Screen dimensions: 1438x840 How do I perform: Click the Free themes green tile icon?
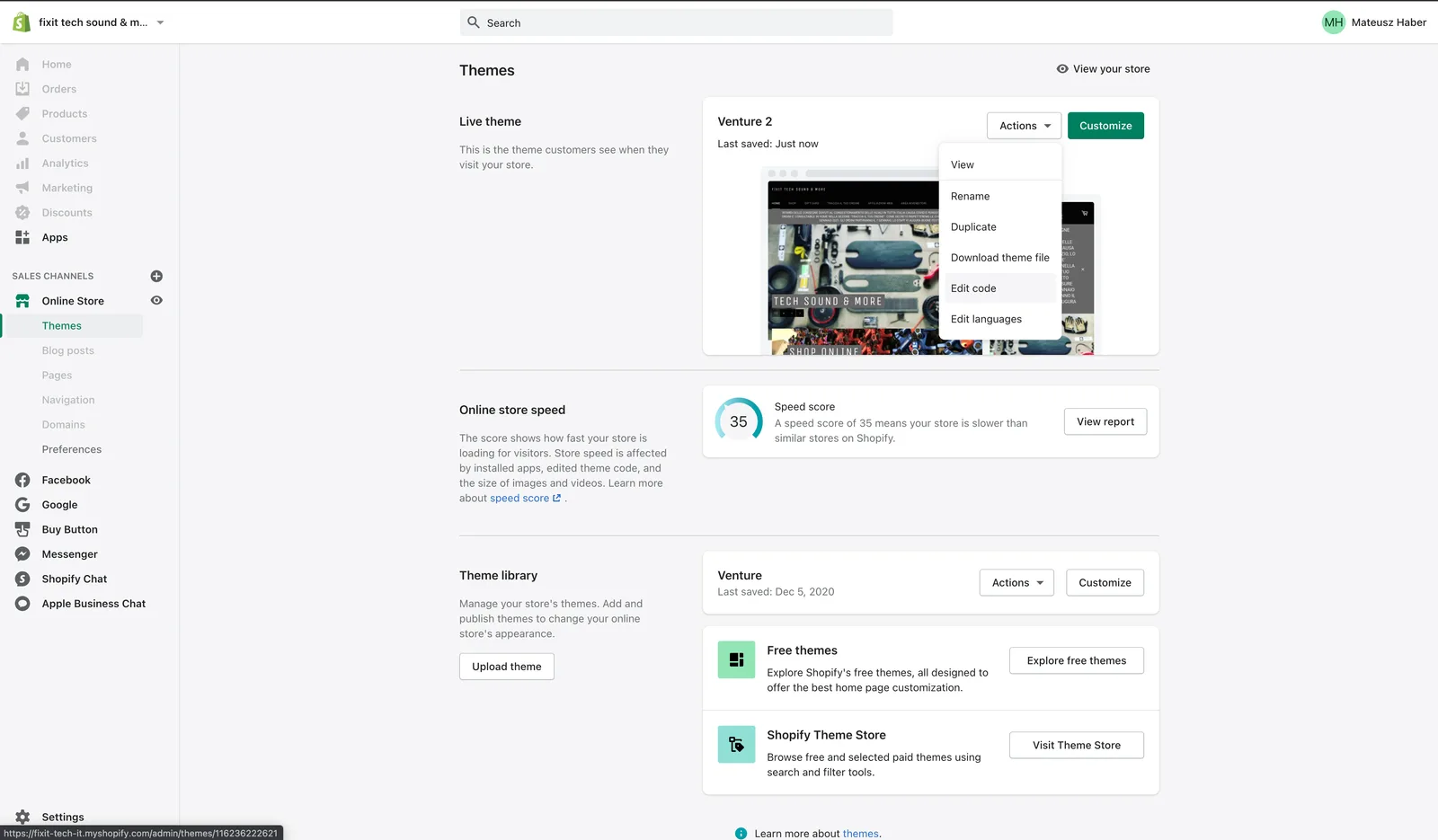click(736, 659)
